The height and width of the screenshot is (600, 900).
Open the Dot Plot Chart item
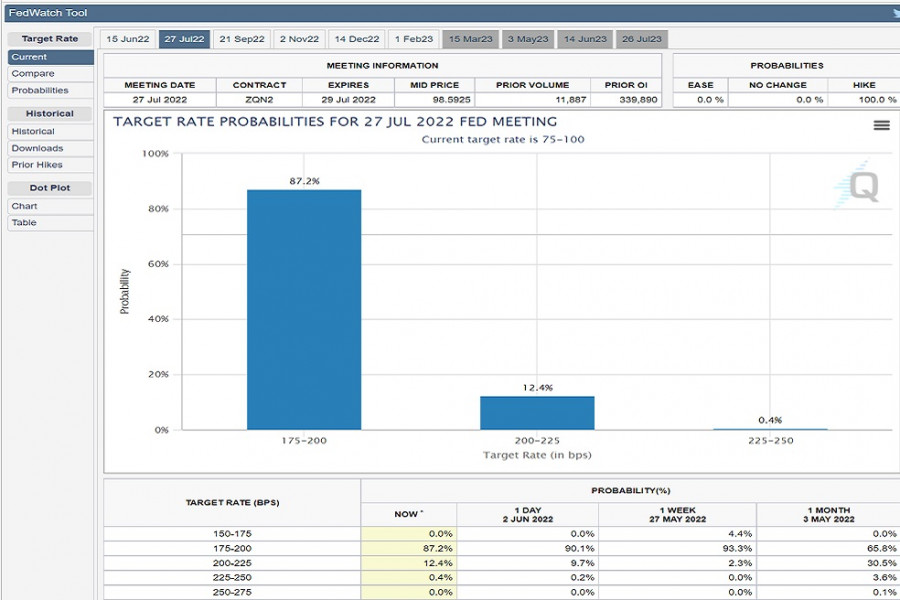[51, 206]
